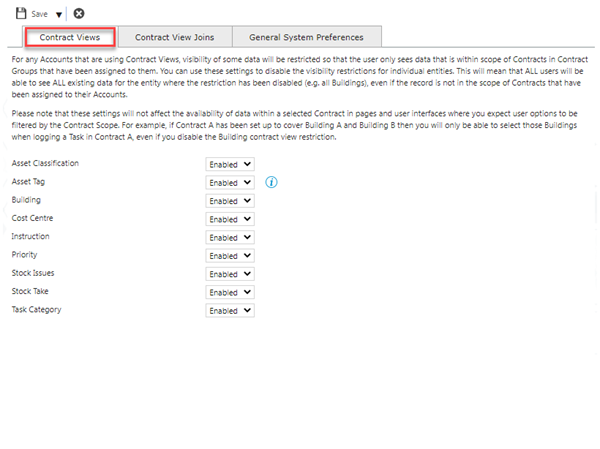Click the Save text button
600x449 pixels.
coord(40,15)
